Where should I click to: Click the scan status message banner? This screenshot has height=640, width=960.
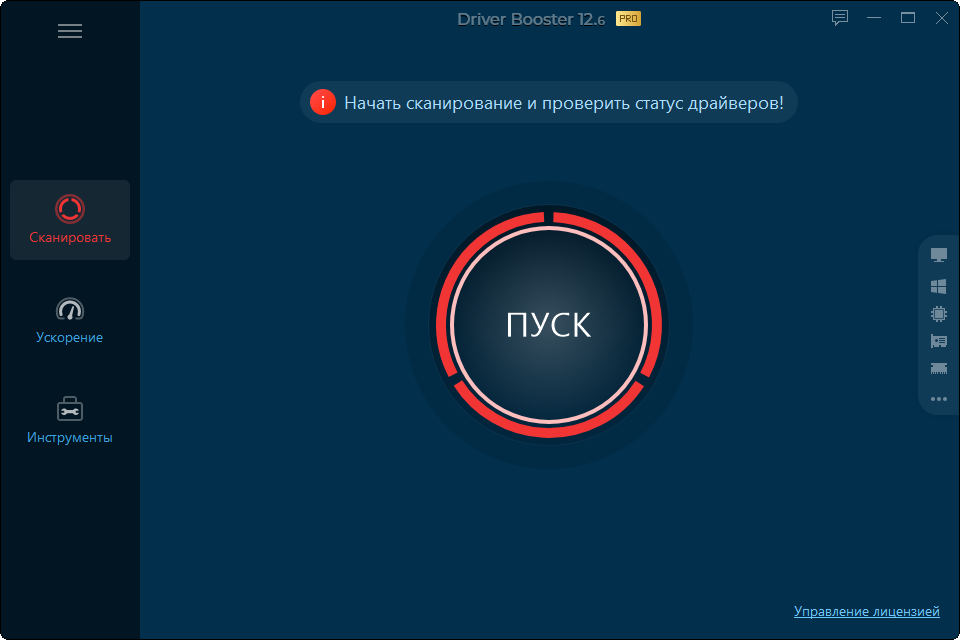(x=549, y=102)
